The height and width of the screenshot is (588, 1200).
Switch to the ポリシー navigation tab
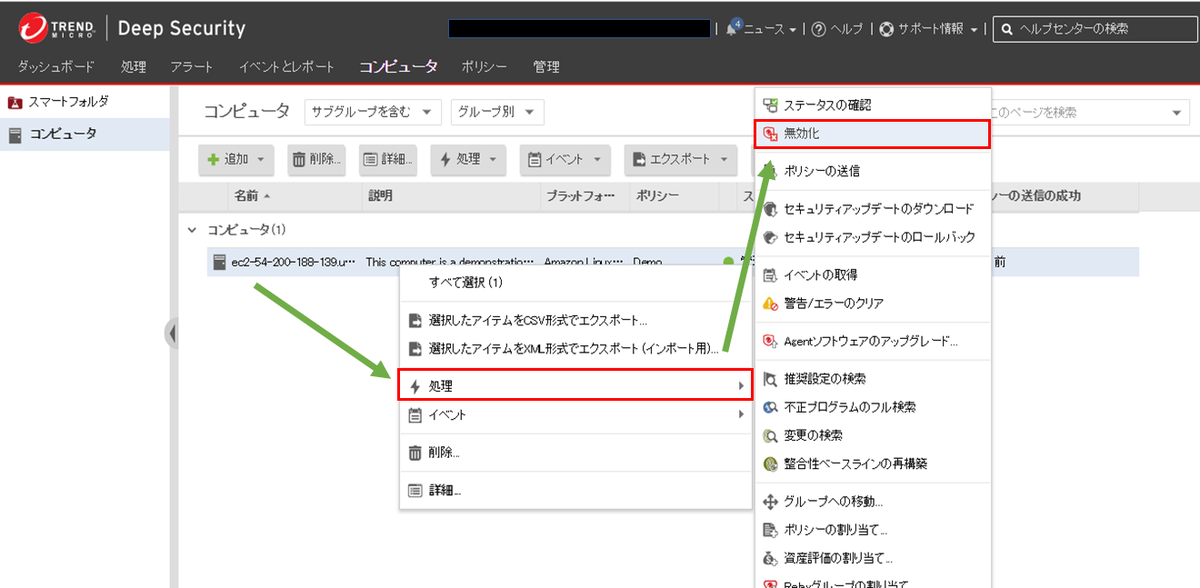(484, 67)
